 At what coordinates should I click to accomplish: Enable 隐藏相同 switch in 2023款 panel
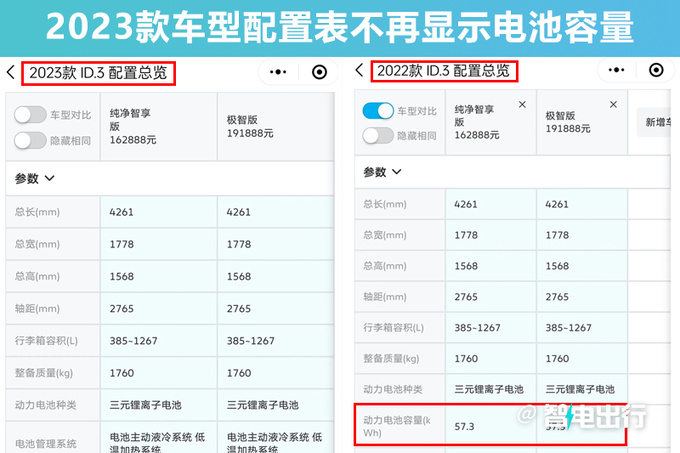point(30,140)
